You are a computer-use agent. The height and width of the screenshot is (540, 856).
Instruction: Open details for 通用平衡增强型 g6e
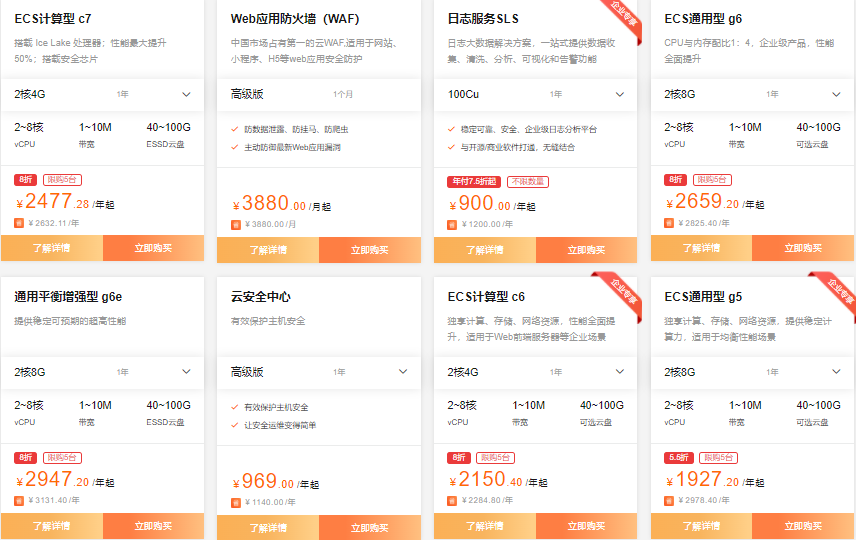click(x=52, y=526)
